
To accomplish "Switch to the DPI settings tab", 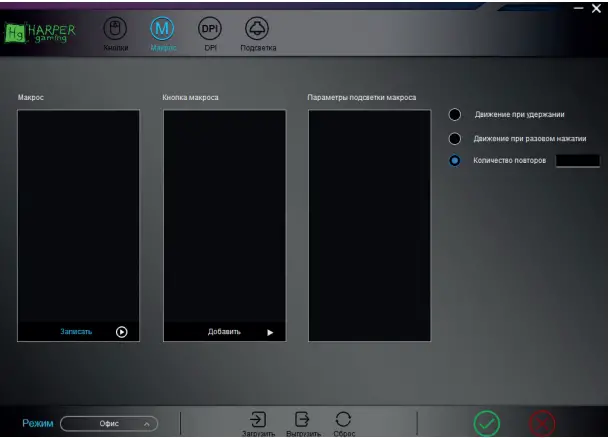I will [209, 30].
